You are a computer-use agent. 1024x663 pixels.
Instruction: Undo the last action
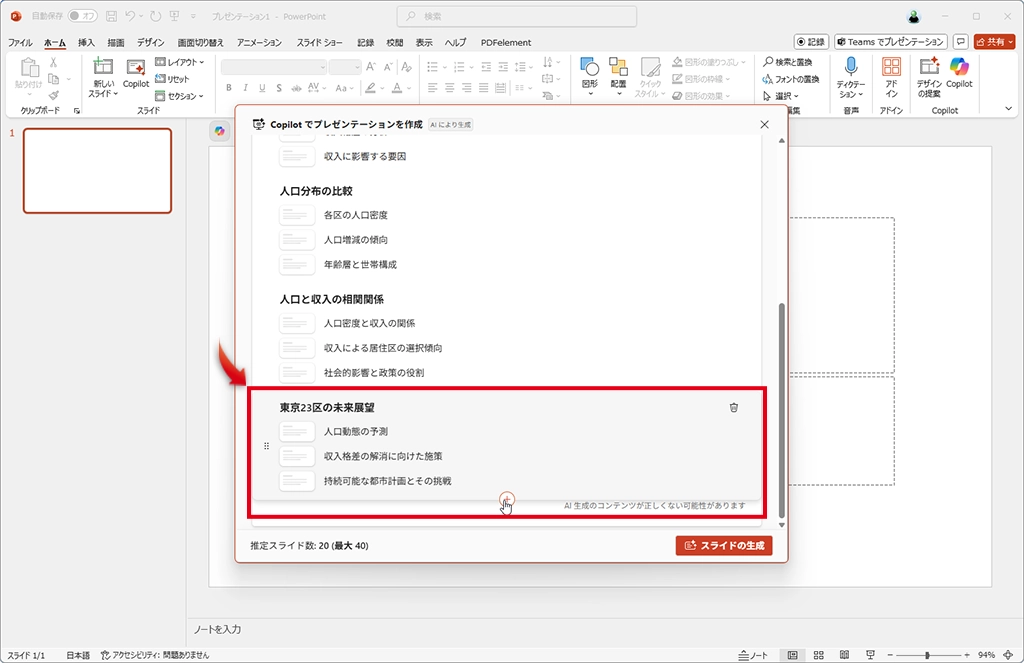click(130, 16)
